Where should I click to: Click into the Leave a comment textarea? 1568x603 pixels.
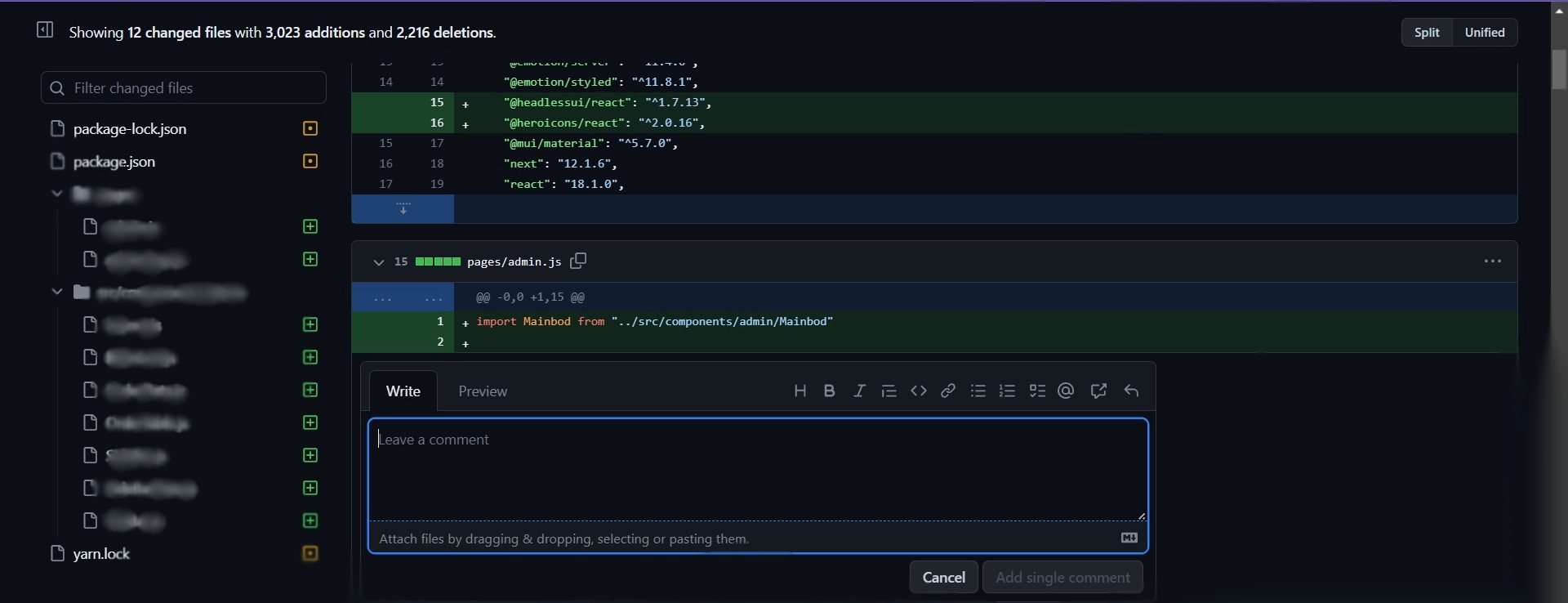758,470
